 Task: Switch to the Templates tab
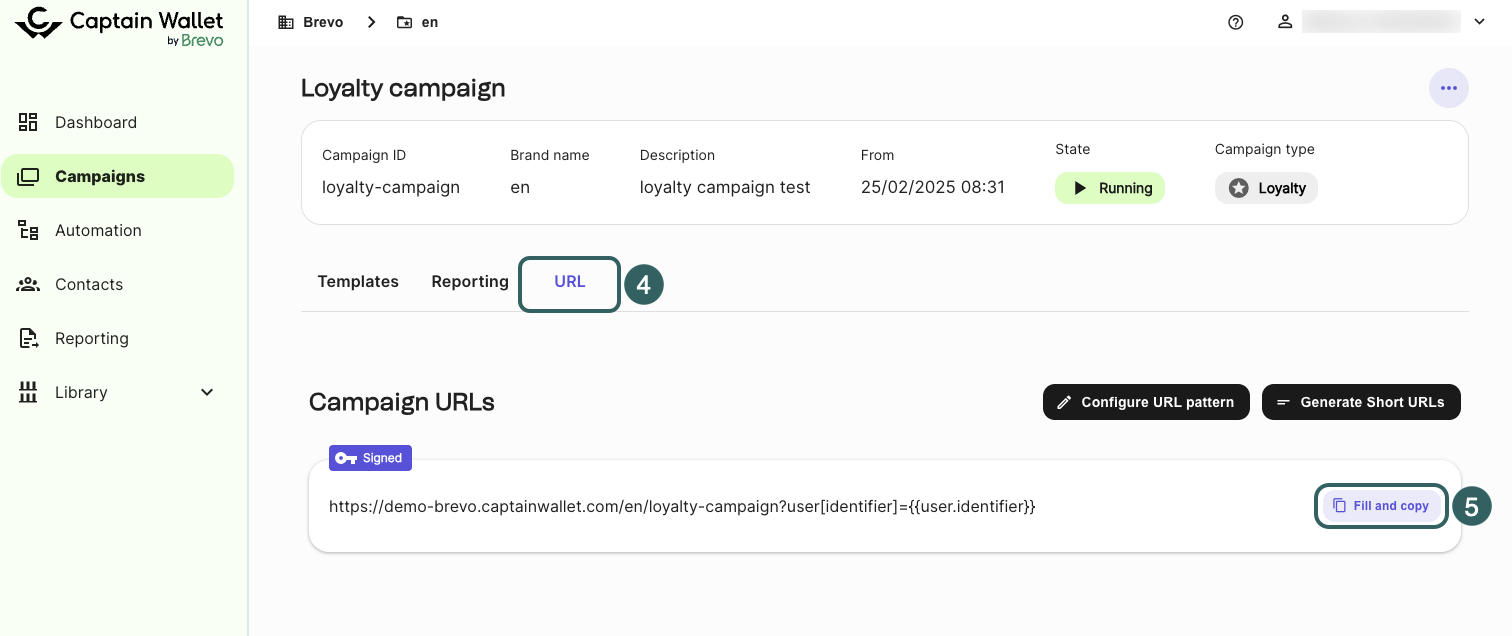pyautogui.click(x=358, y=282)
